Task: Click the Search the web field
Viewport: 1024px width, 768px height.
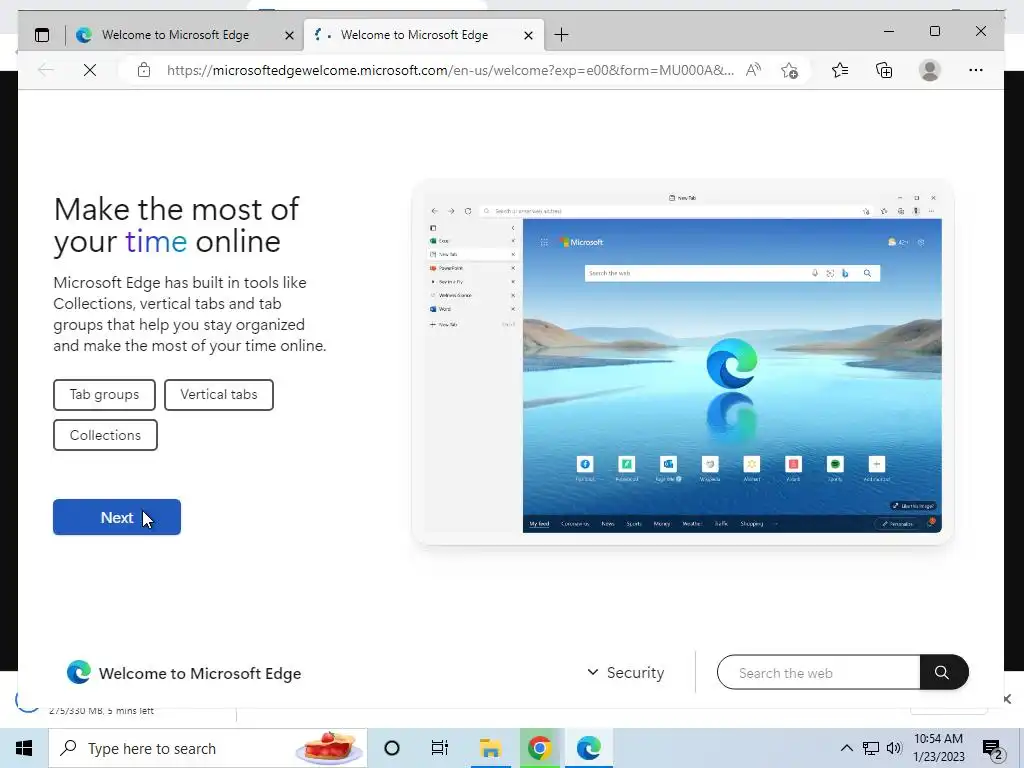Action: click(818, 673)
